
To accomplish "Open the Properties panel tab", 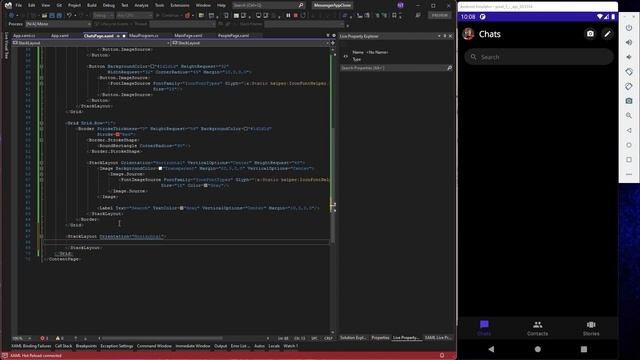I will [x=380, y=338].
